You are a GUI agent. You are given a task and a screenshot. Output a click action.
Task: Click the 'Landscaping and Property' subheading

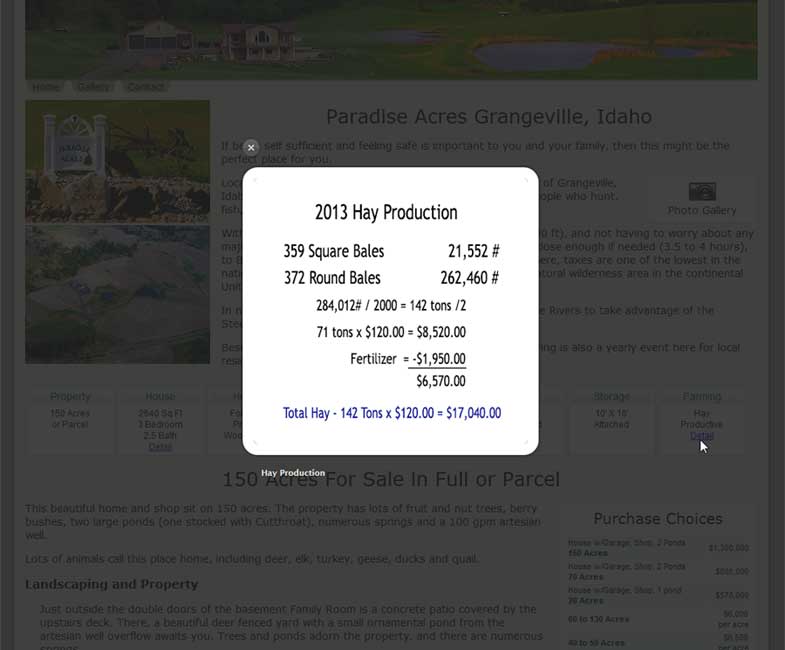pyautogui.click(x=112, y=584)
